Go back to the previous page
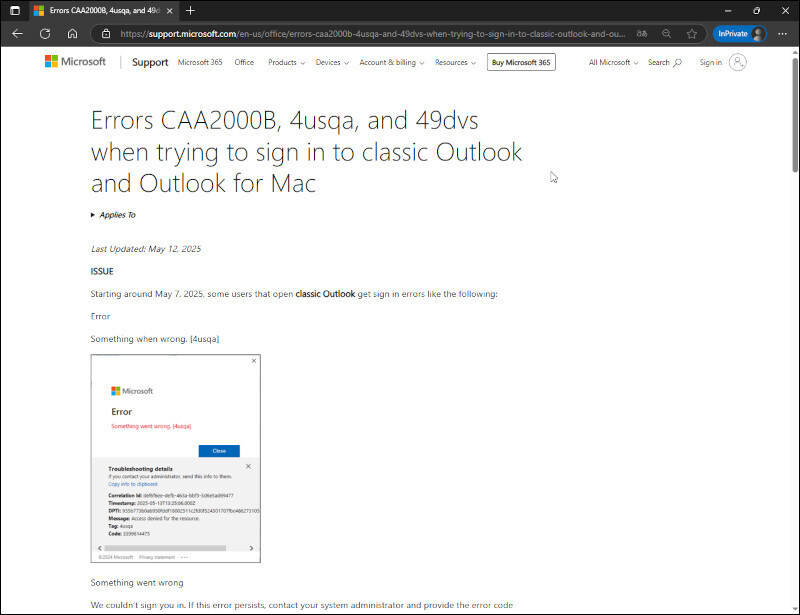This screenshot has height=615, width=800. coord(17,34)
